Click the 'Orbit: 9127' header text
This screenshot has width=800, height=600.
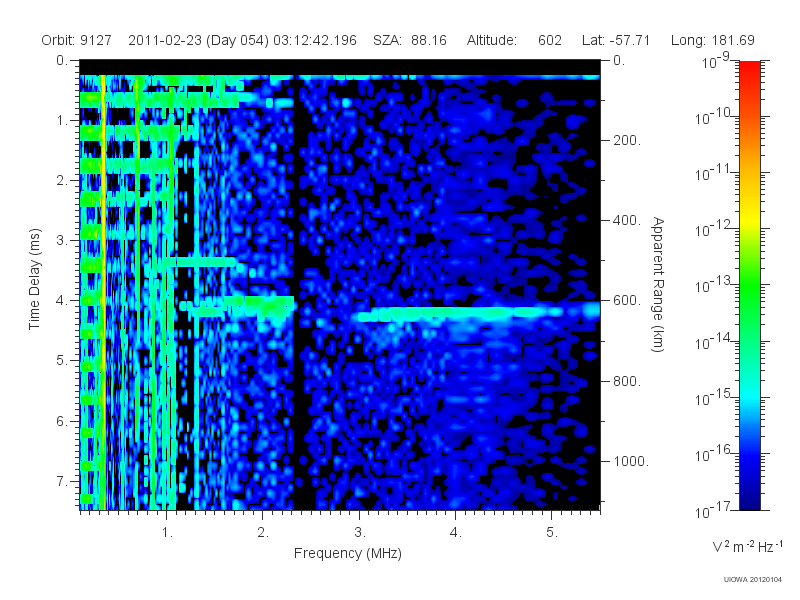77,40
